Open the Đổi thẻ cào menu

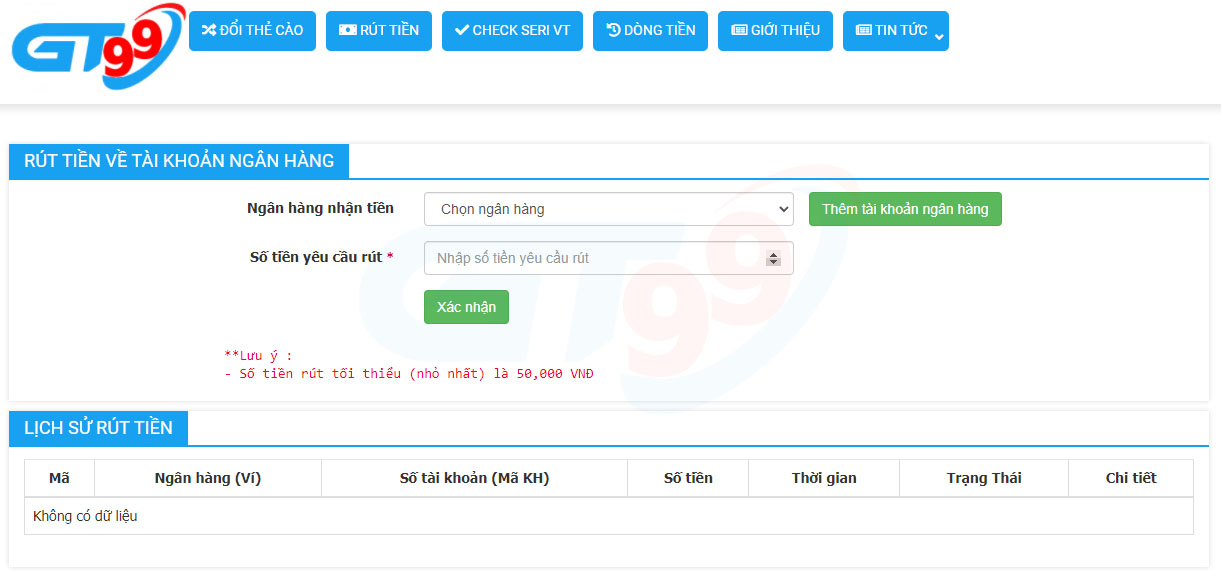[x=253, y=30]
